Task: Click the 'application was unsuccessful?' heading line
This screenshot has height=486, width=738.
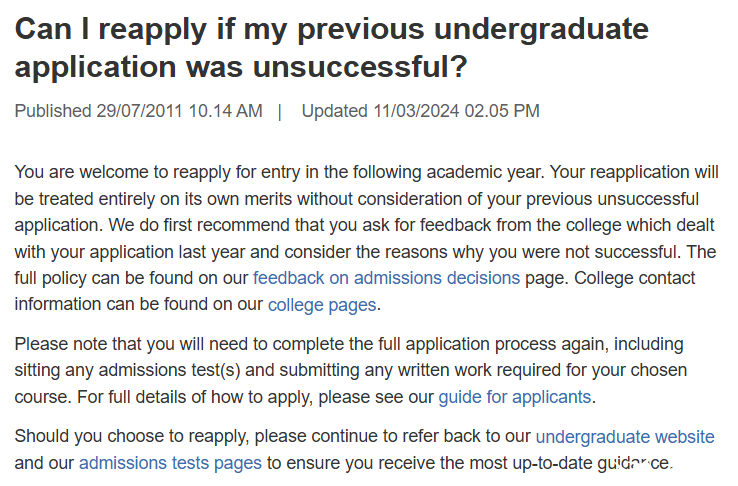Action: (241, 66)
